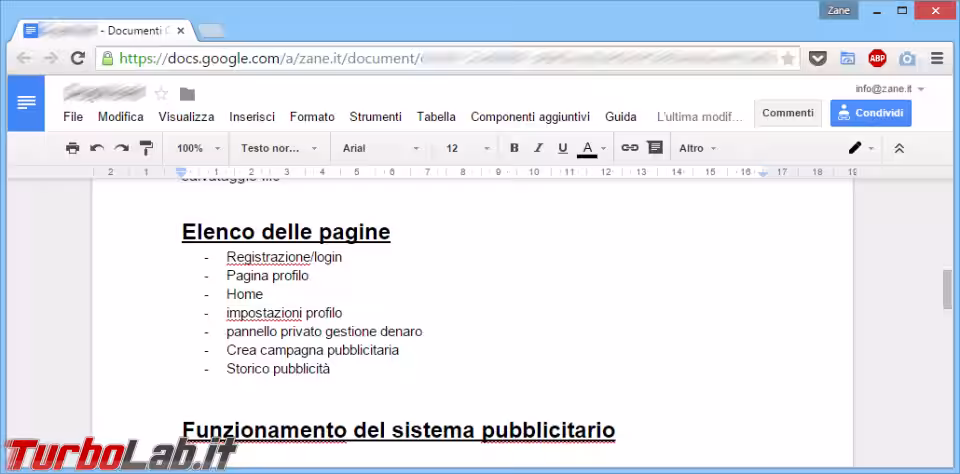This screenshot has width=960, height=474.
Task: Click the redo arrow icon
Action: [121, 148]
